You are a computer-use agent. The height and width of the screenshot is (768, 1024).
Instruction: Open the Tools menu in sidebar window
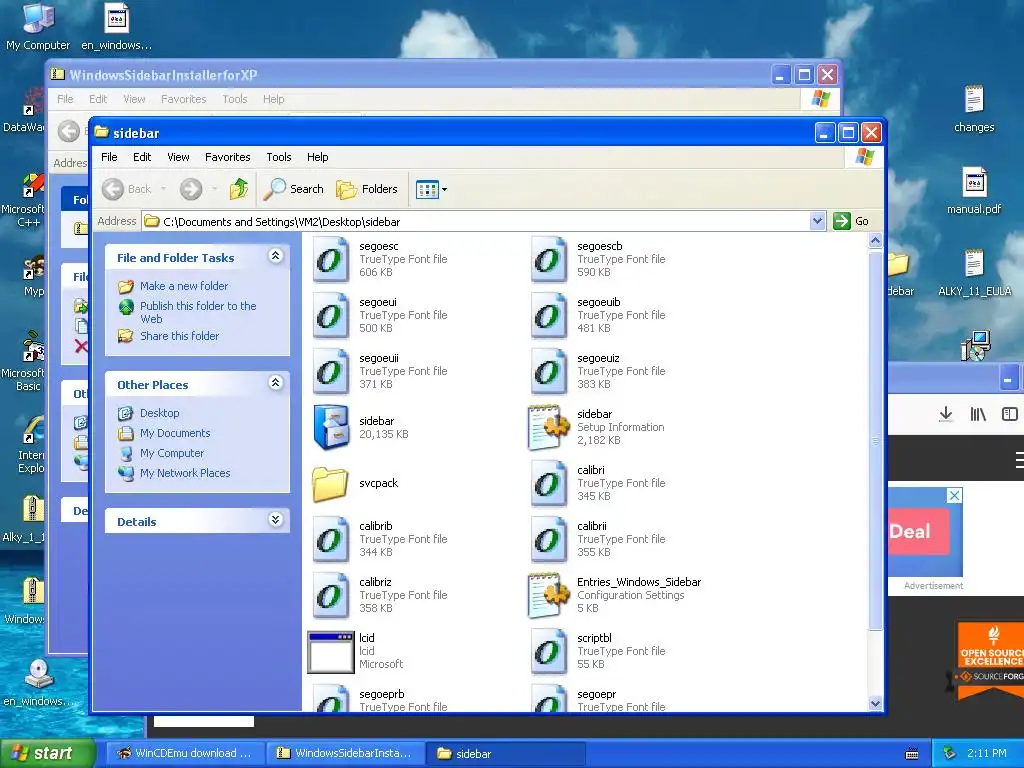tap(278, 157)
